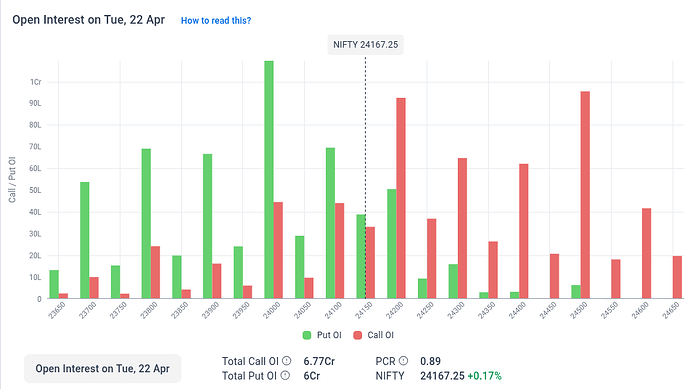Click the Total Put OI info icon

285,375
